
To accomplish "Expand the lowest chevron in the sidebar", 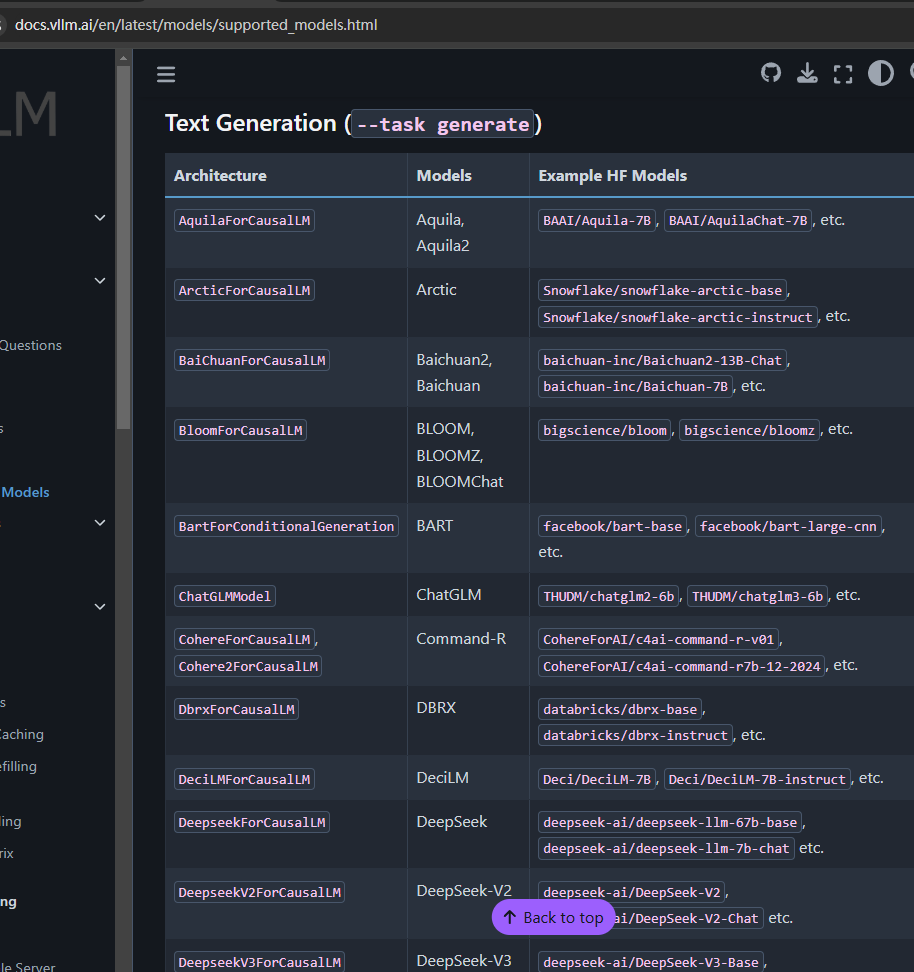I will click(x=99, y=607).
